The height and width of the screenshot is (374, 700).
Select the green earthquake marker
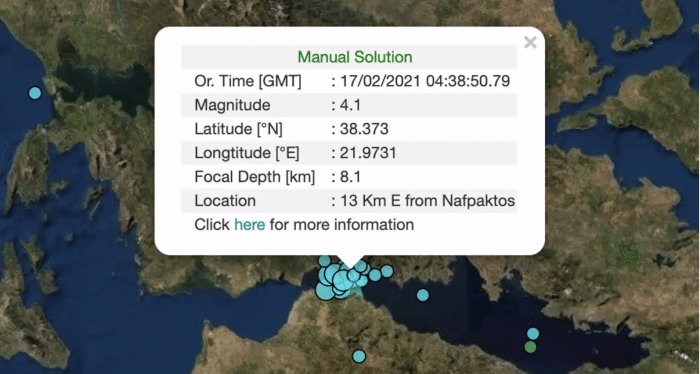tap(530, 347)
